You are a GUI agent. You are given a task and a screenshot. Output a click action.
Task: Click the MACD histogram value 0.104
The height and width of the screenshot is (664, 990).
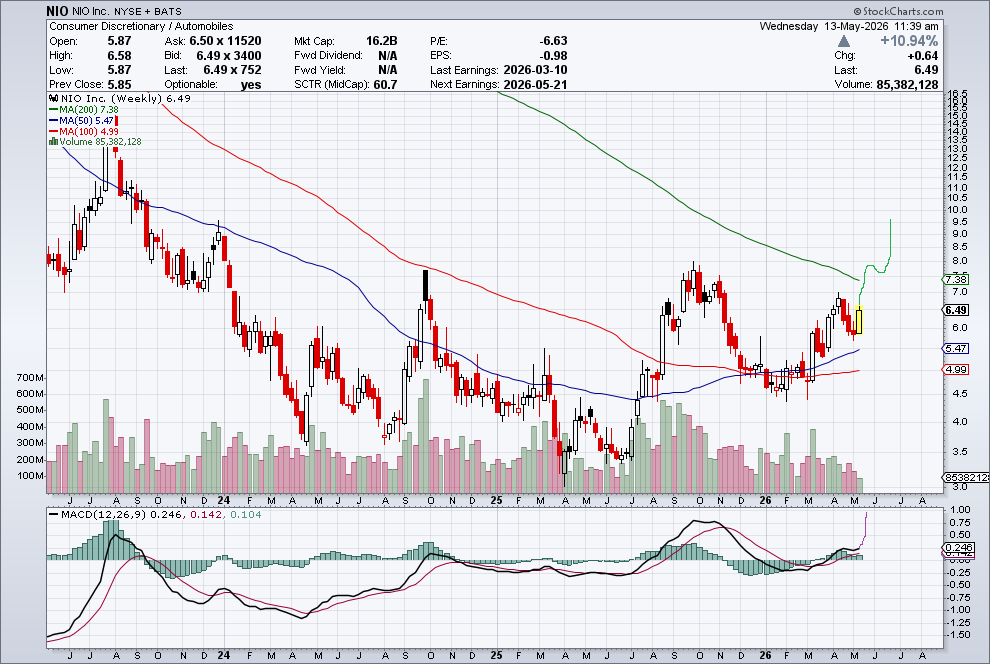pyautogui.click(x=246, y=514)
